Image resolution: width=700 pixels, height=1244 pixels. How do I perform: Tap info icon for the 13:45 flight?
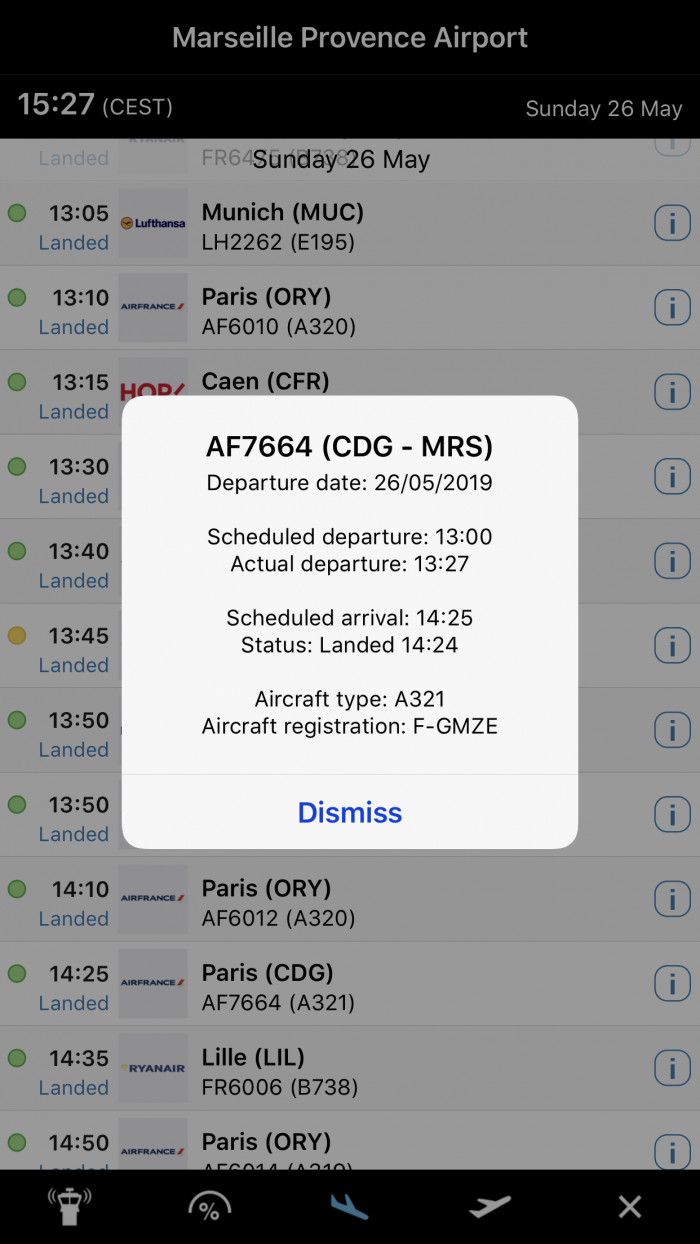pyautogui.click(x=672, y=647)
